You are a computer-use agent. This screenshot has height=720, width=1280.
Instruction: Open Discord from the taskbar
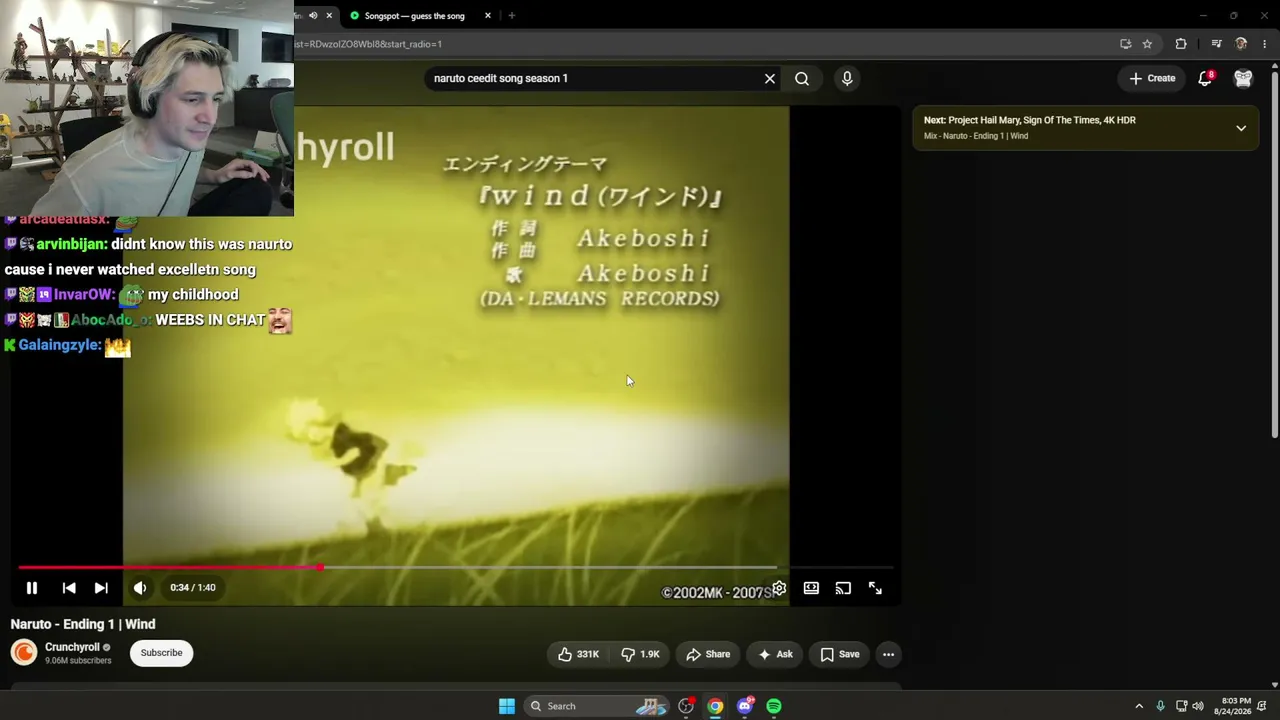(x=745, y=706)
